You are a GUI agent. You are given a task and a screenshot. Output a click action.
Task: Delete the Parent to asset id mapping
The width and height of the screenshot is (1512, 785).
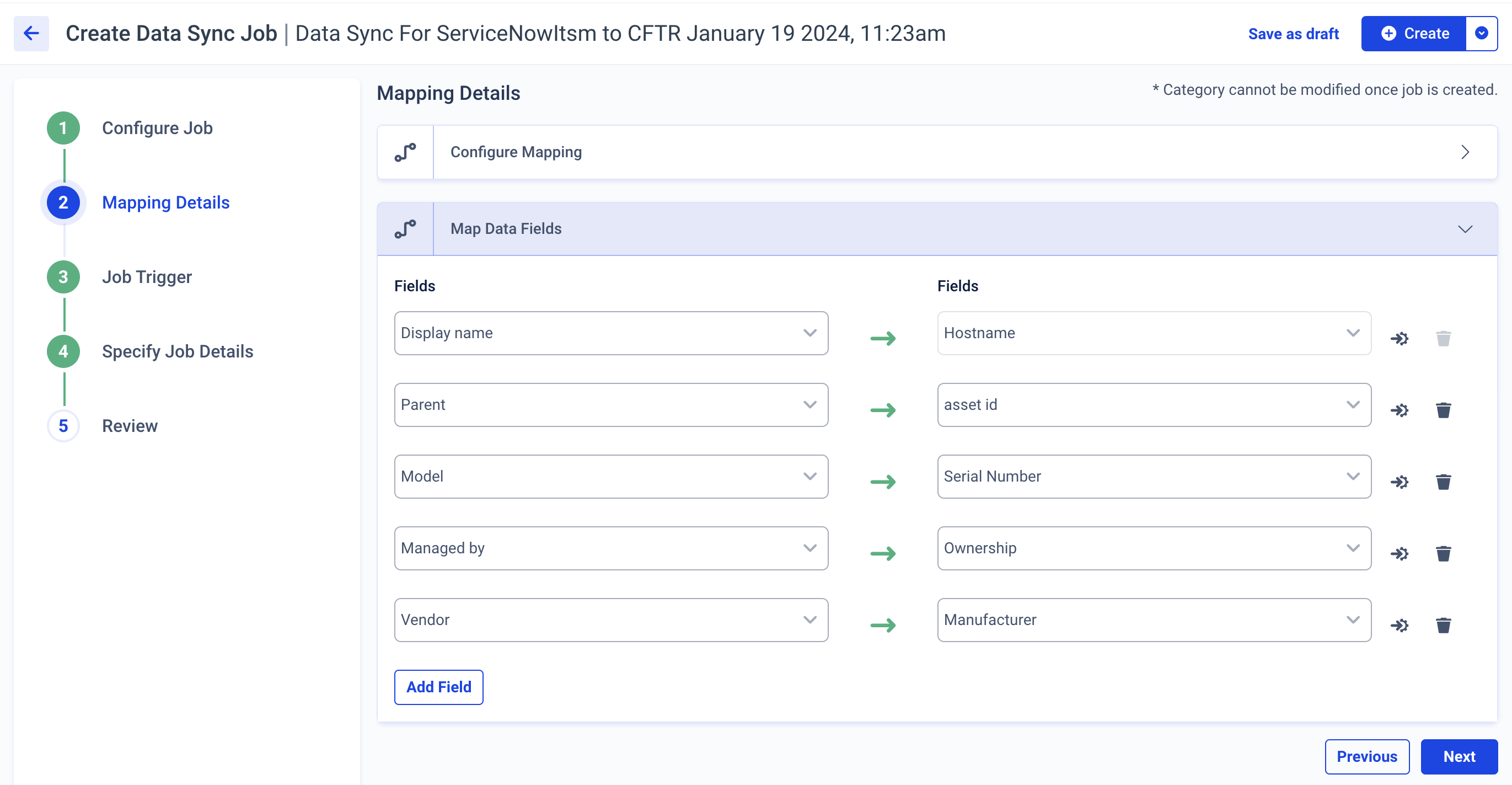coord(1443,410)
